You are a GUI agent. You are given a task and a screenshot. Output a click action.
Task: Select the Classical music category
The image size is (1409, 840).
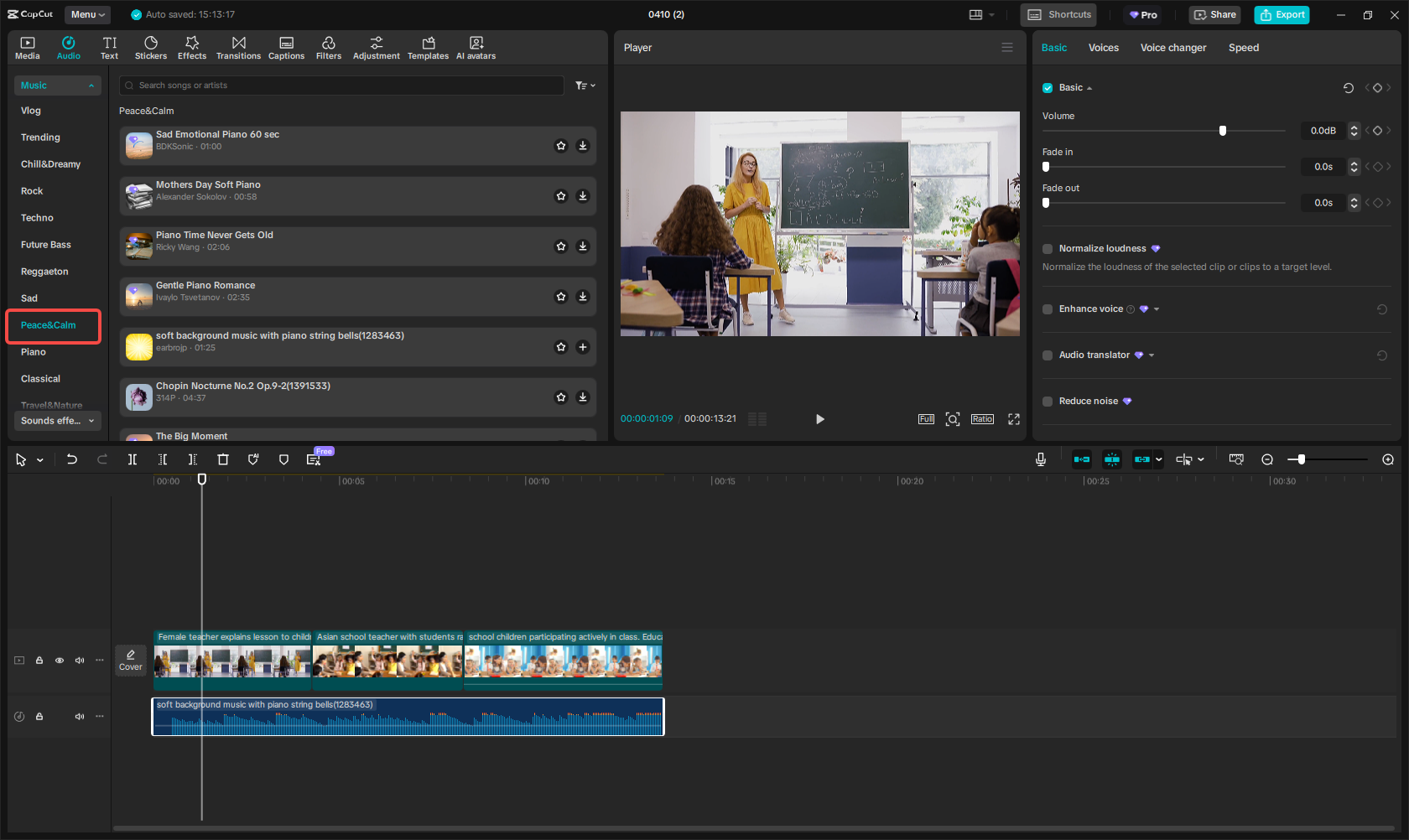[x=41, y=379]
